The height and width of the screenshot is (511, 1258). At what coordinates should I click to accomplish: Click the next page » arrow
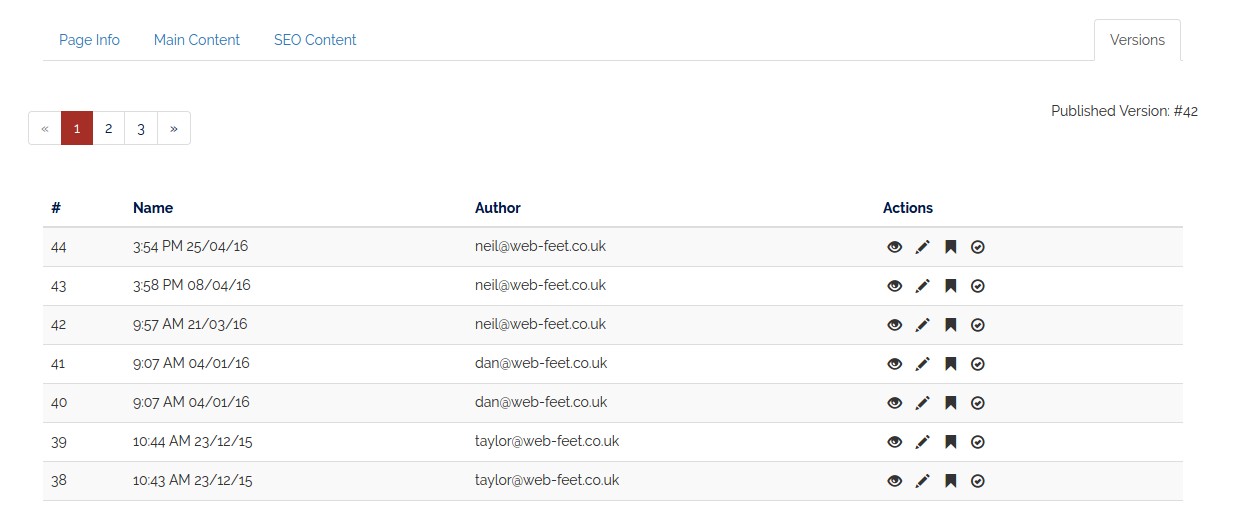pos(174,128)
